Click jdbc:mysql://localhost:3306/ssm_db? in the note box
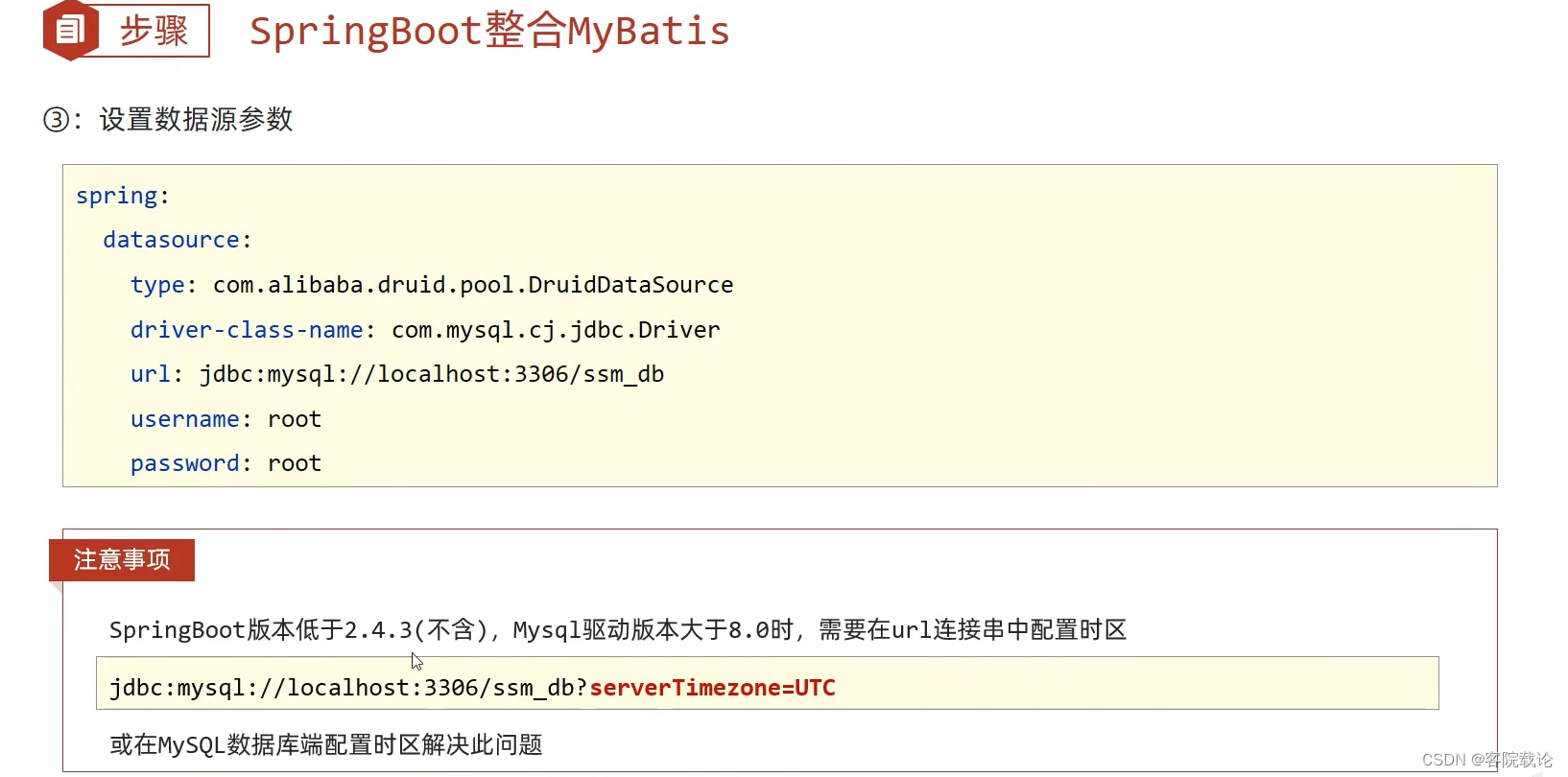This screenshot has height=777, width=1568. tap(348, 688)
